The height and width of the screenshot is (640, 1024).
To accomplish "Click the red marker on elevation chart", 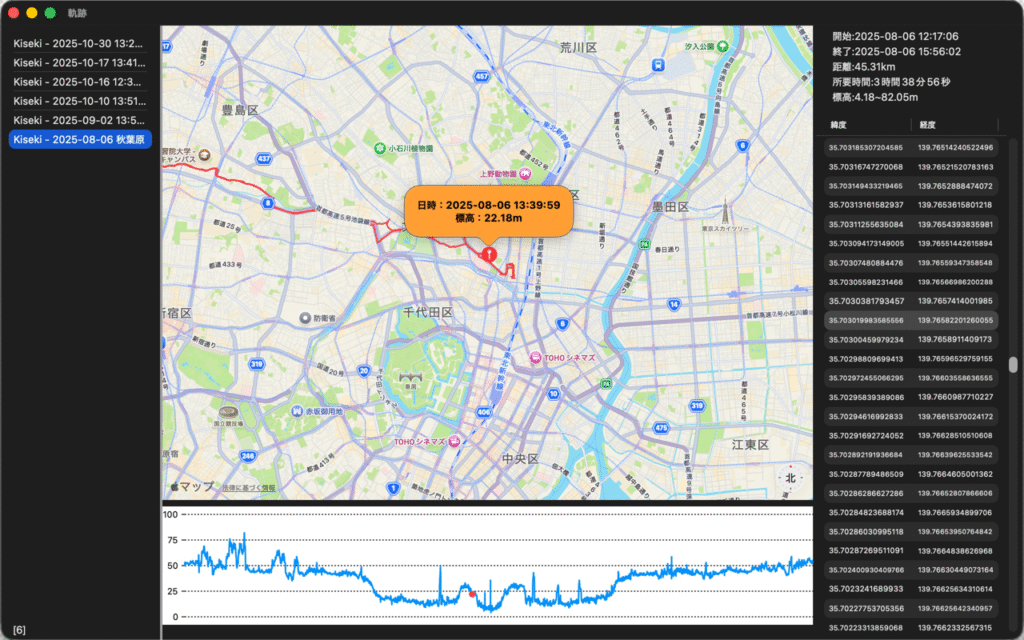I will pos(472,594).
